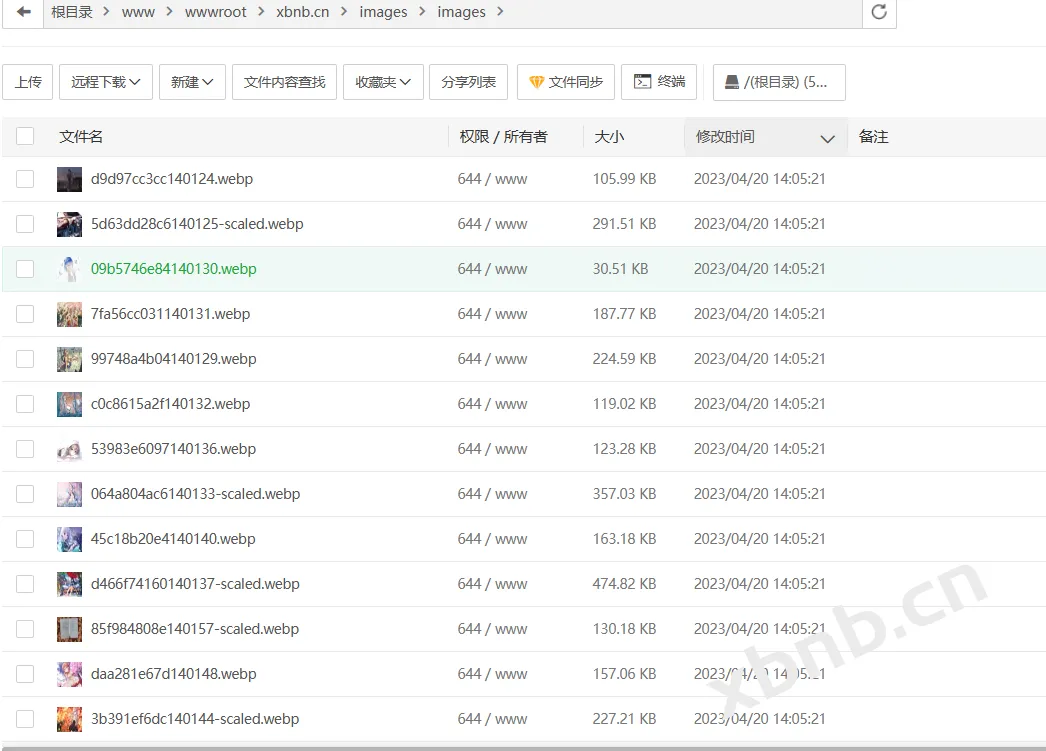
Task: Check the box for 53983e6097140136.webp
Action: [25, 449]
